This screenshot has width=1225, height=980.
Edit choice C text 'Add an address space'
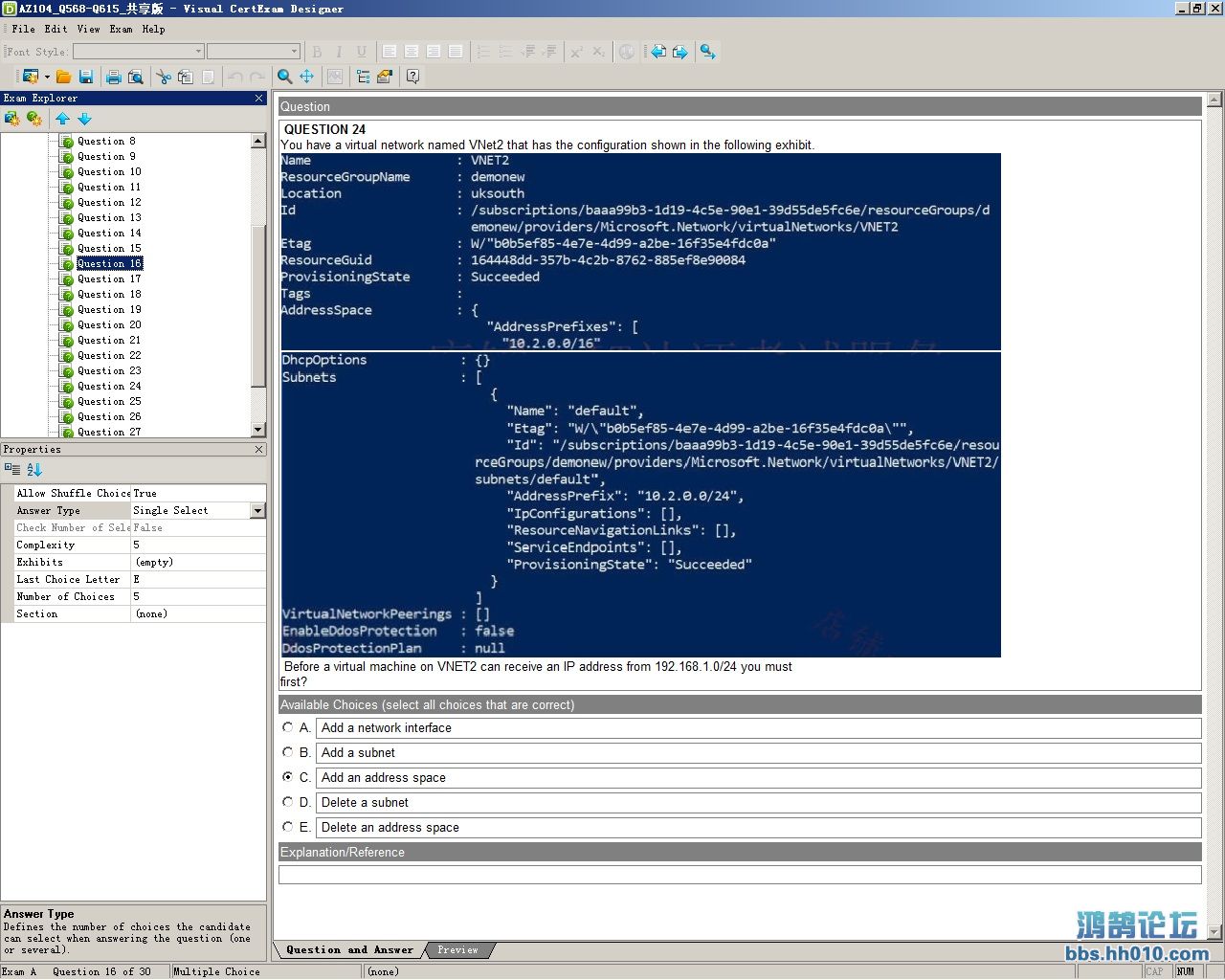[x=758, y=778]
